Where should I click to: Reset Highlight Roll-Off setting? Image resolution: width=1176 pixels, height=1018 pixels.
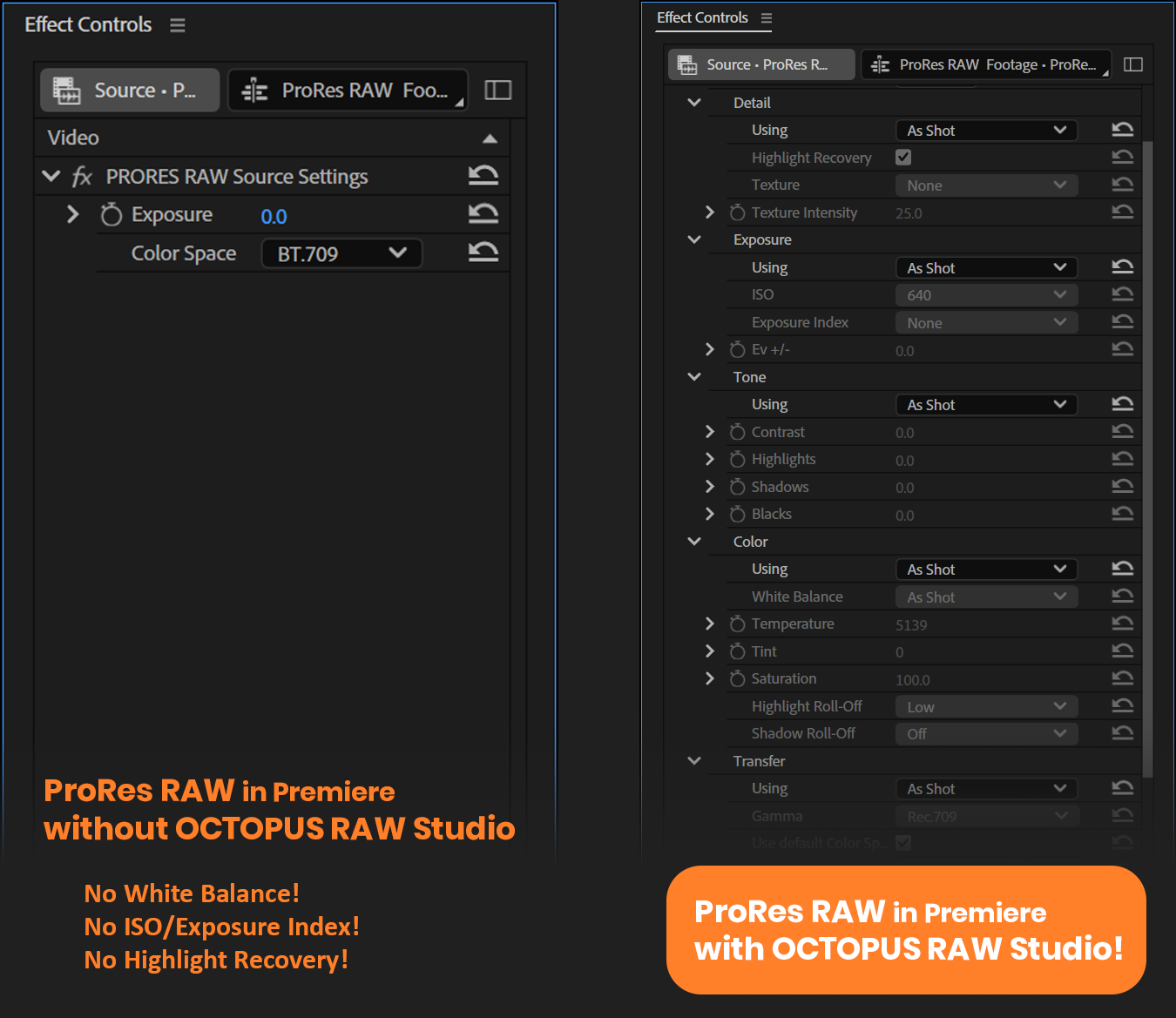click(1123, 705)
